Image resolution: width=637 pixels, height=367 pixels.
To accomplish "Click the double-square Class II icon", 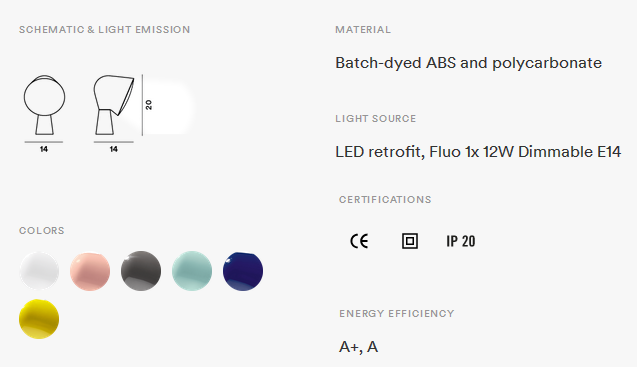I will pyautogui.click(x=410, y=241).
